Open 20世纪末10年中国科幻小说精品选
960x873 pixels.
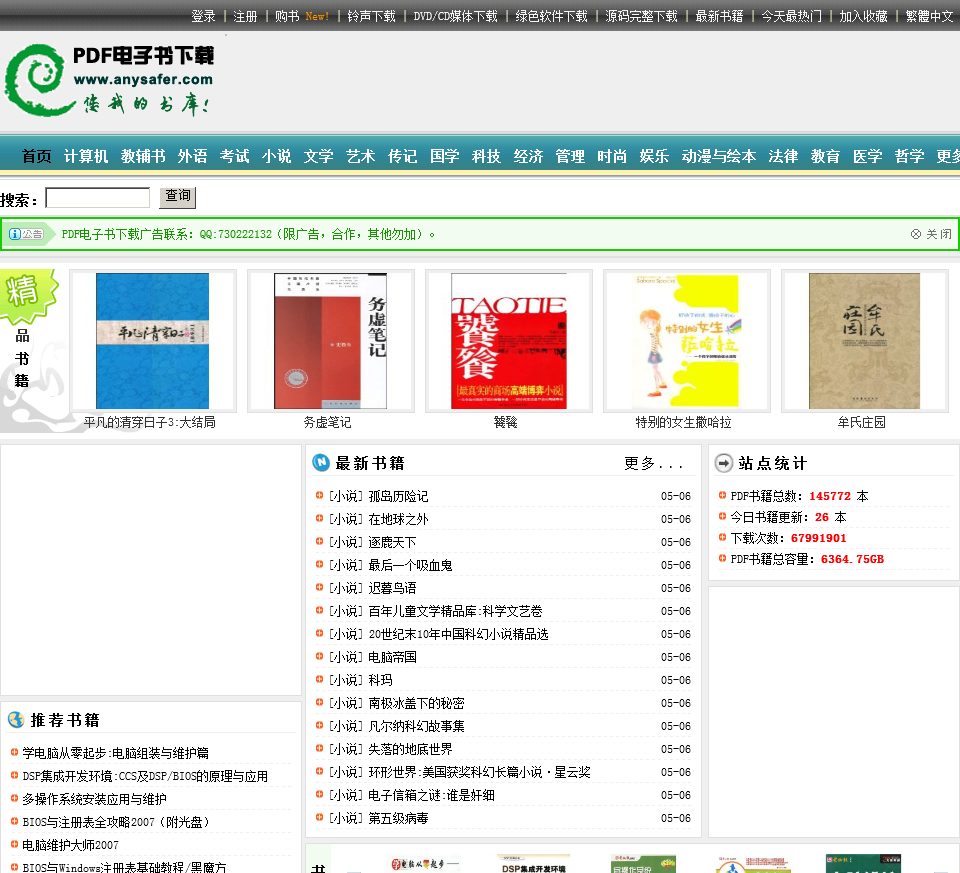[x=459, y=634]
